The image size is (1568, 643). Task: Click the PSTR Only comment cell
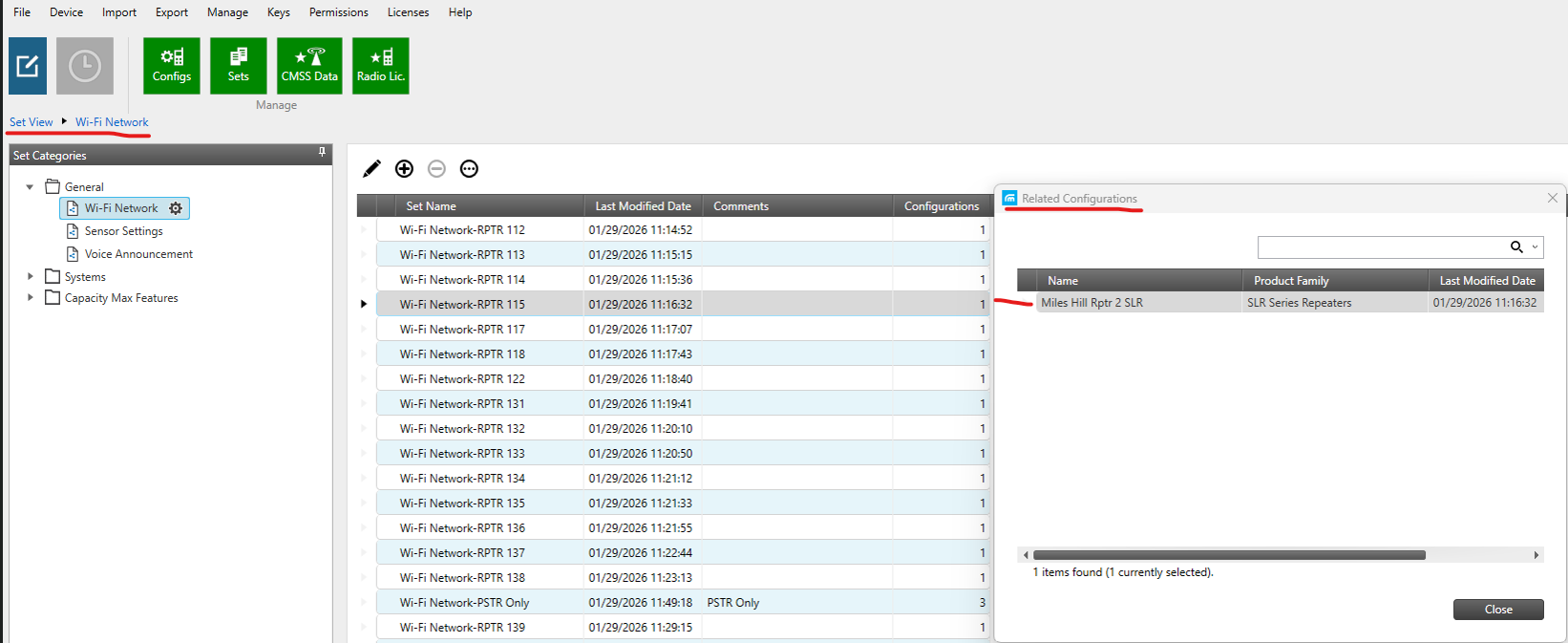[797, 603]
